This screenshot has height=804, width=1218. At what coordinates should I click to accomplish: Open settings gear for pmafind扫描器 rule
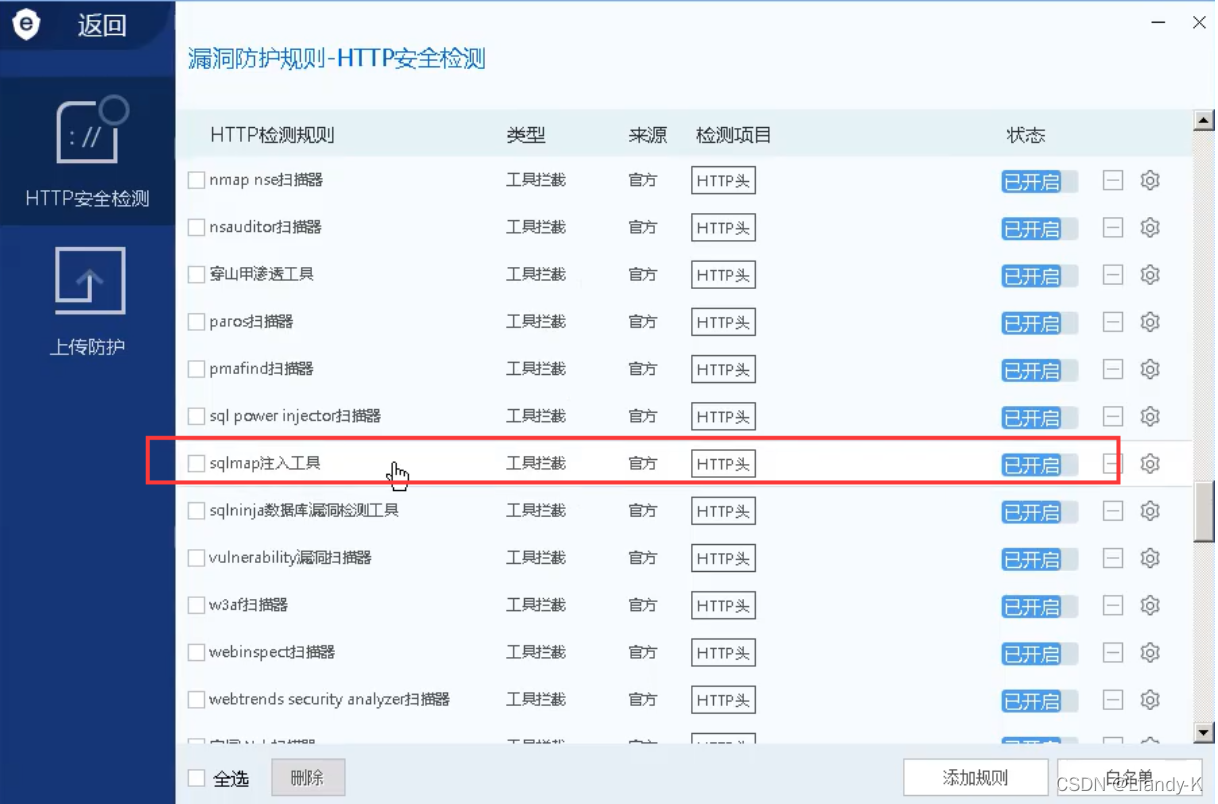[x=1150, y=369]
